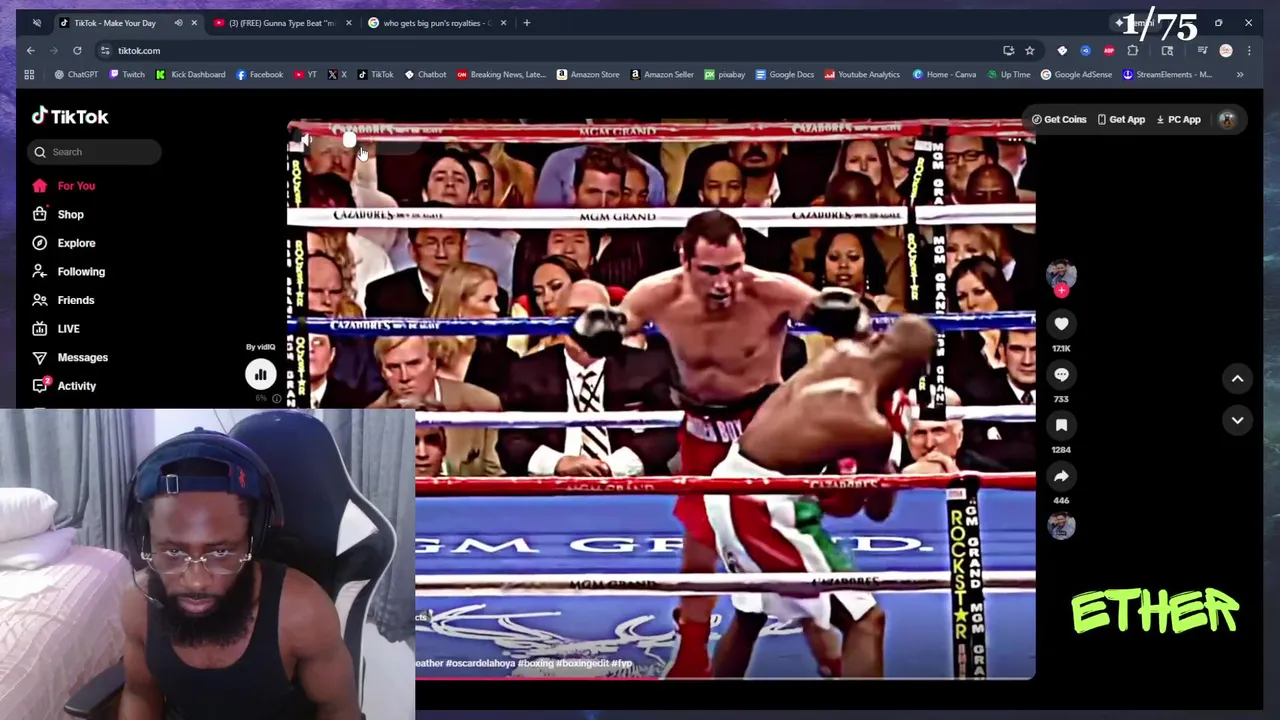Click the vidIQ stats button
The width and height of the screenshot is (1280, 720).
coord(260,374)
